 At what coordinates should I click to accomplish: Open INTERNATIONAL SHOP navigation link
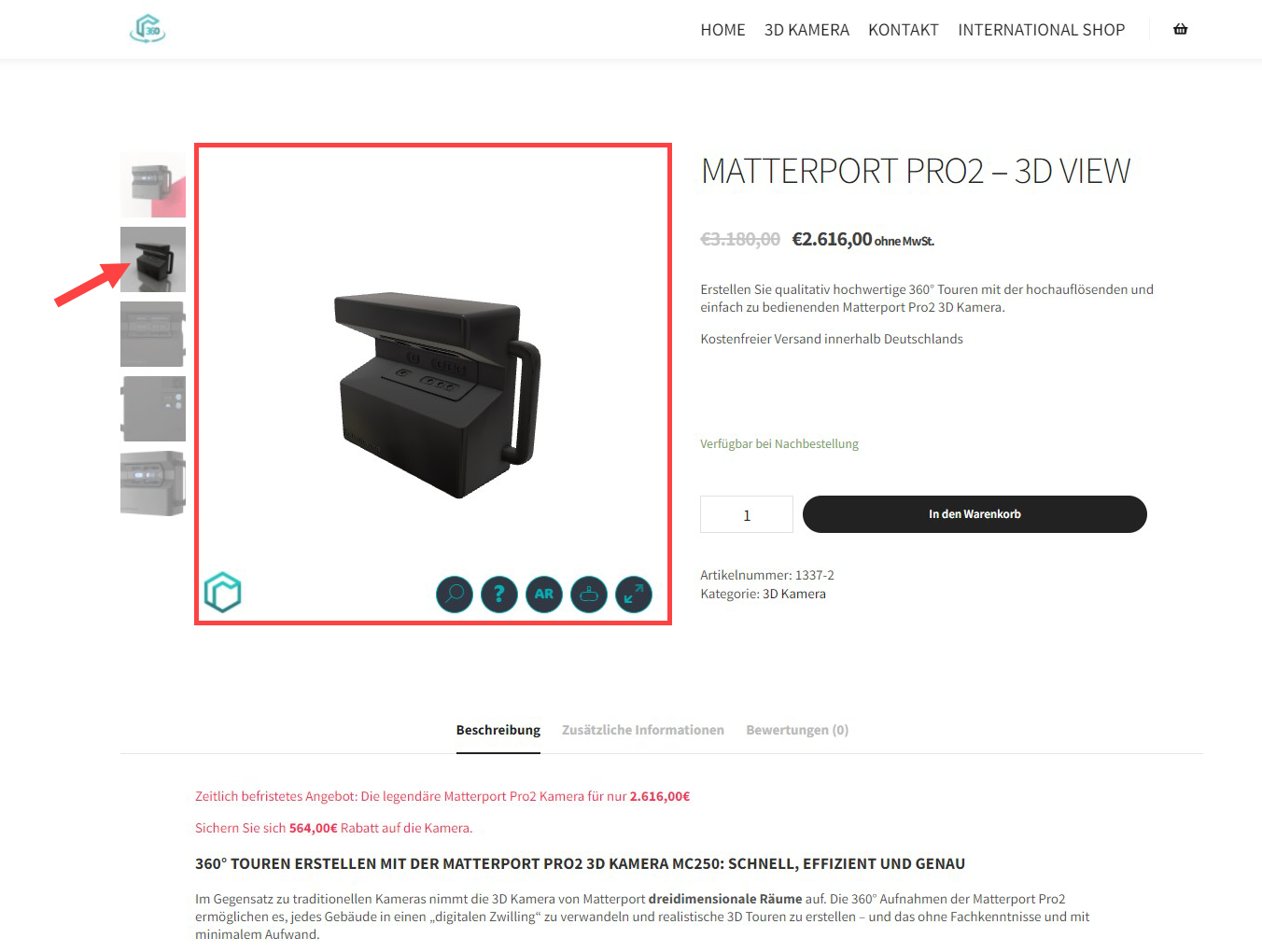coord(1041,30)
